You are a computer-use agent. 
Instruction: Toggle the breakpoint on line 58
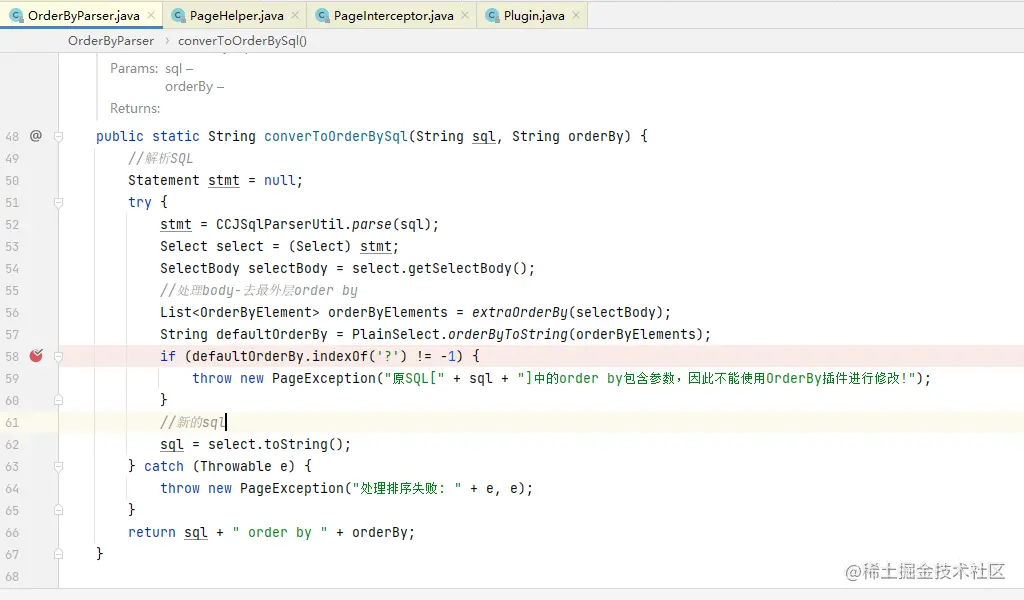(36, 356)
